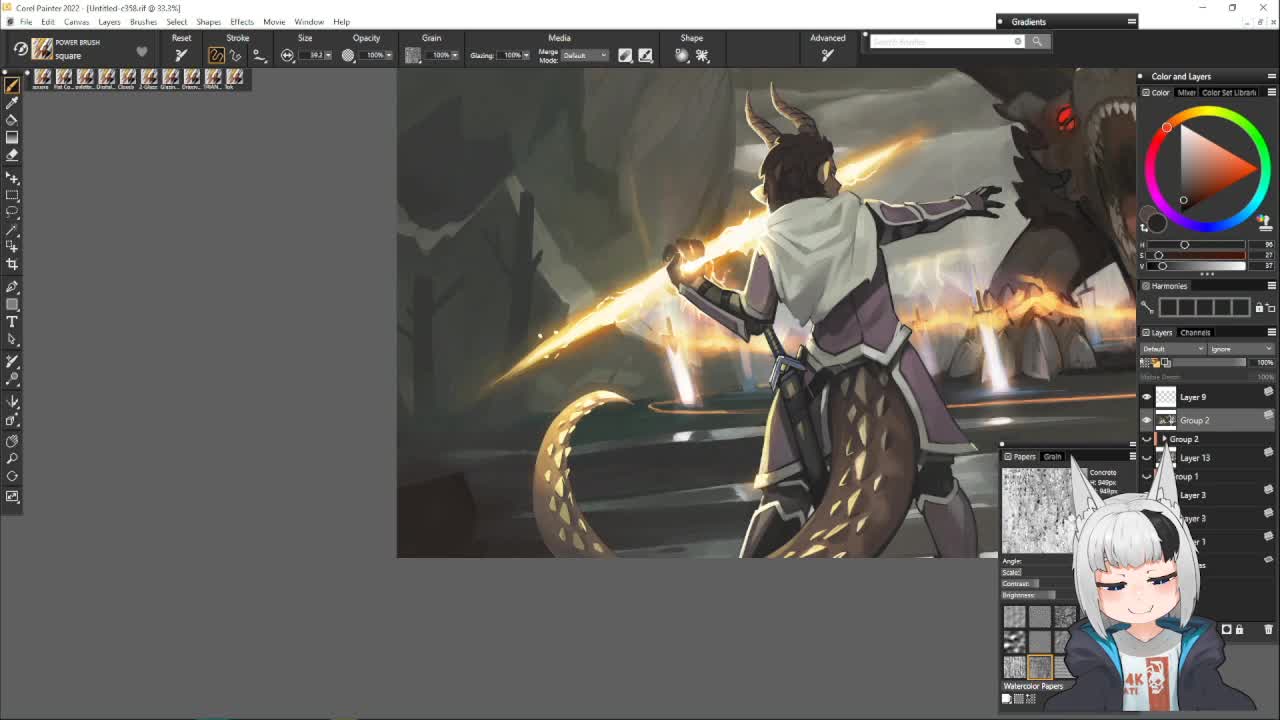Screen dimensions: 1280x720
Task: Open the Brushes menu
Action: click(x=143, y=22)
